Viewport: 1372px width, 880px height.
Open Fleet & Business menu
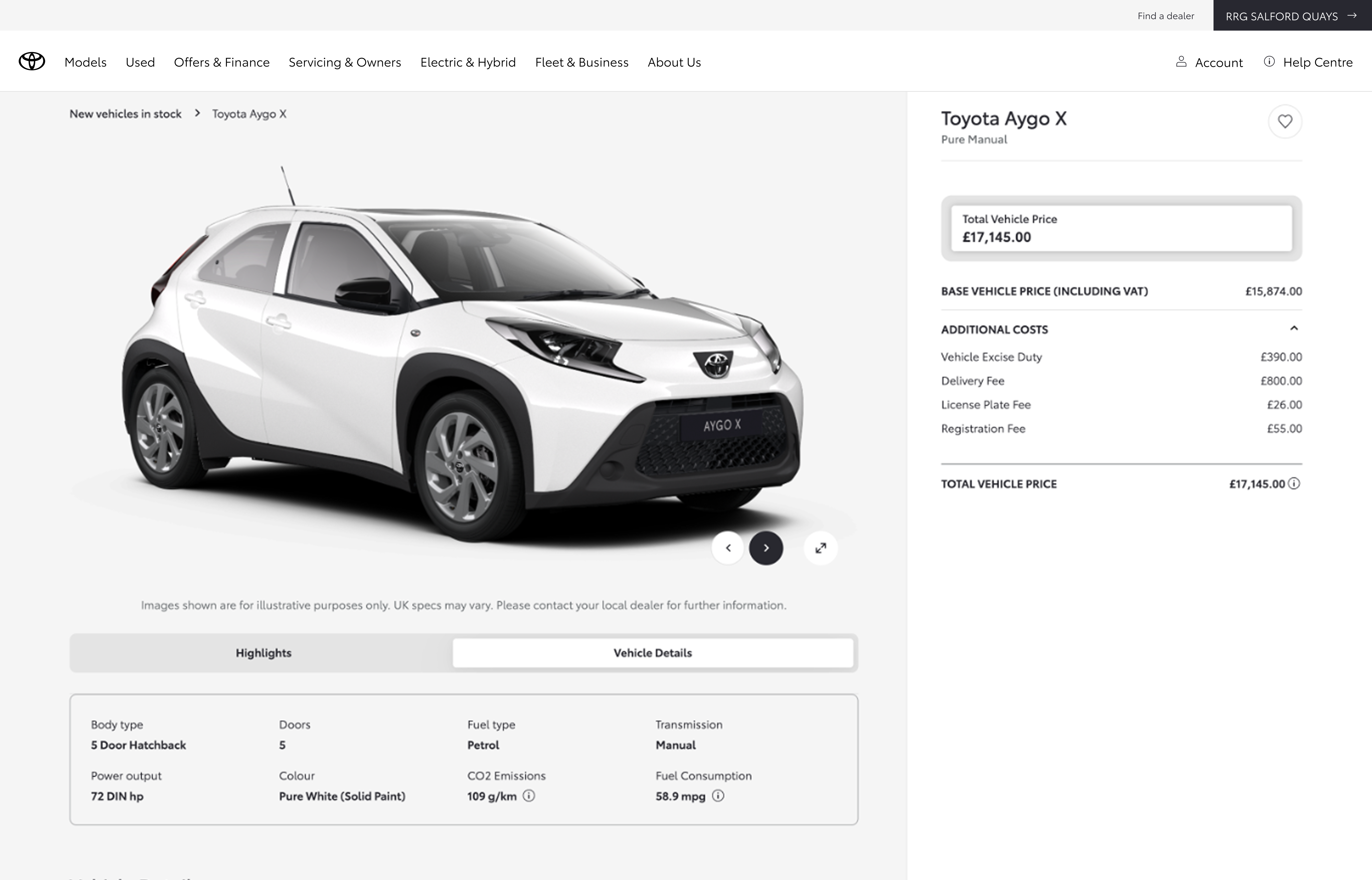(581, 62)
